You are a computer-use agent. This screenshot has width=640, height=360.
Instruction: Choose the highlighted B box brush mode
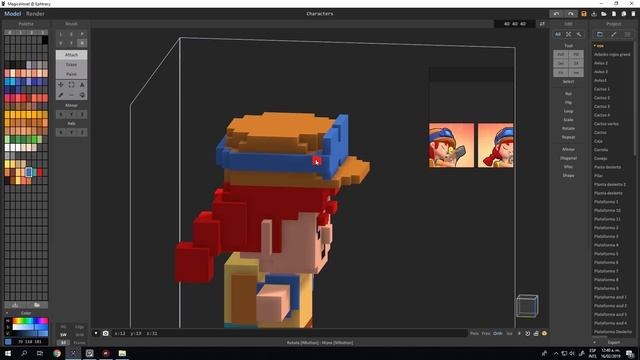82,43
